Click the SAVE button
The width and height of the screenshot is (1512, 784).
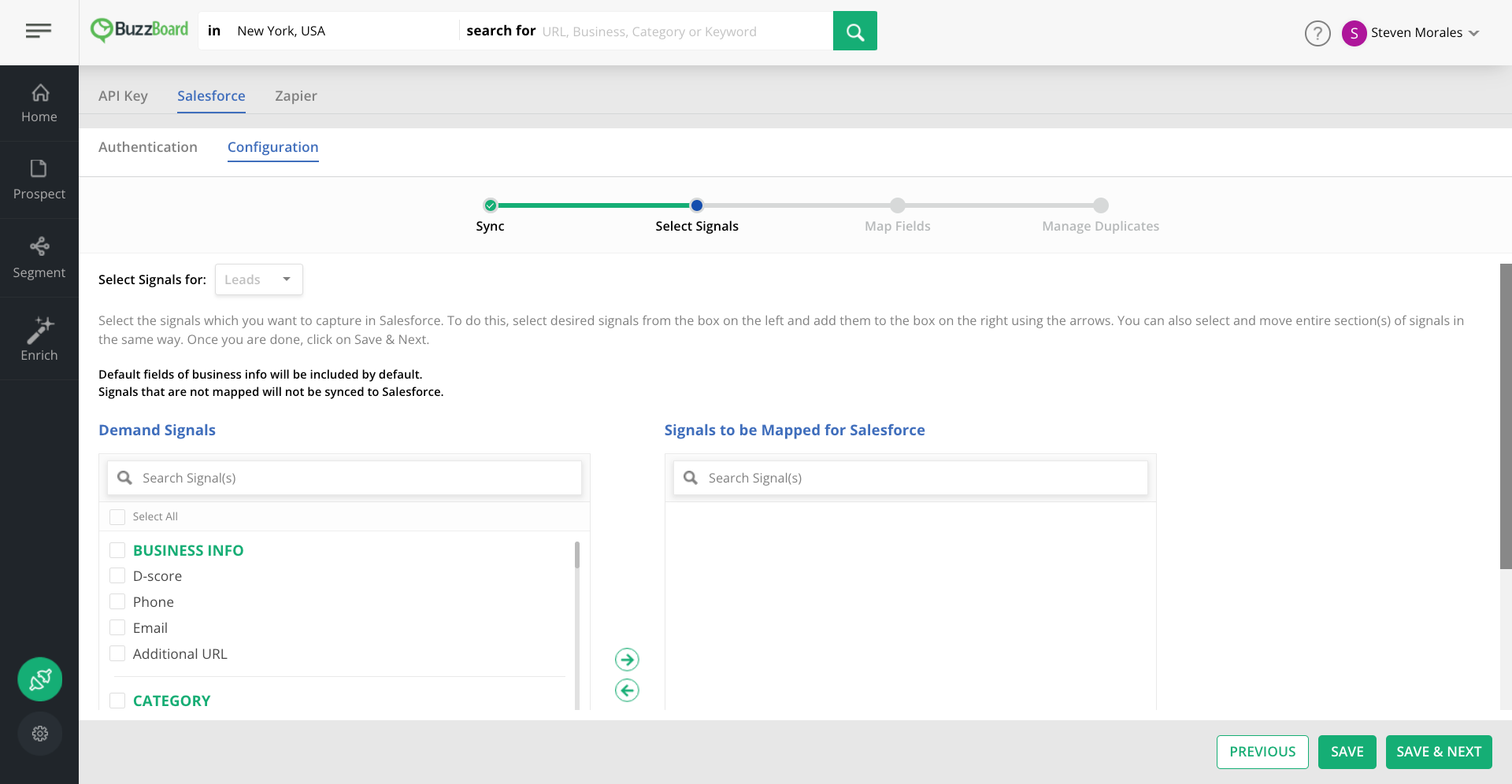pyautogui.click(x=1347, y=752)
